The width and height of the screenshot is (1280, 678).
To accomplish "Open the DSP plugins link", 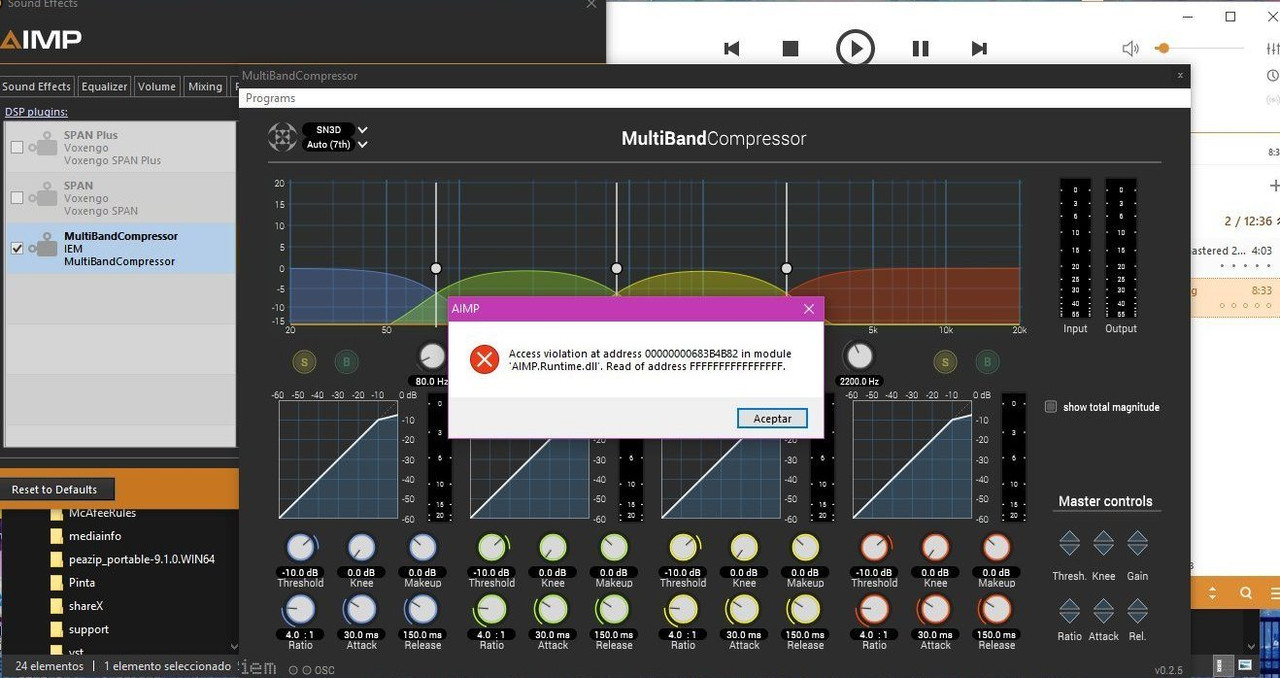I will [x=36, y=111].
